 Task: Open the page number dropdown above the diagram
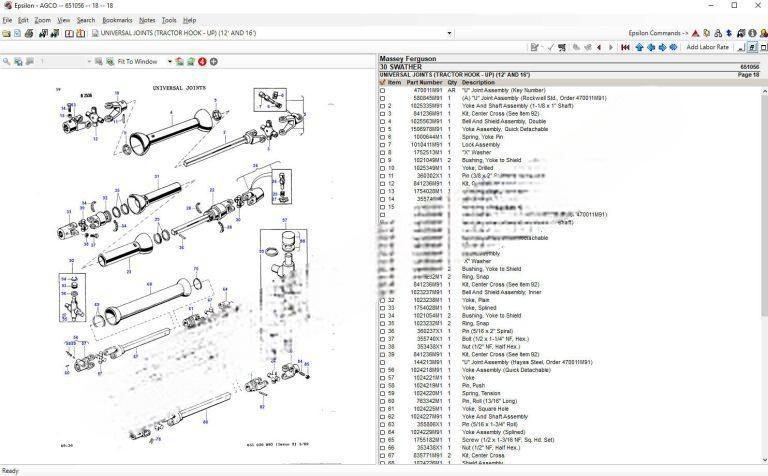click(x=89, y=62)
